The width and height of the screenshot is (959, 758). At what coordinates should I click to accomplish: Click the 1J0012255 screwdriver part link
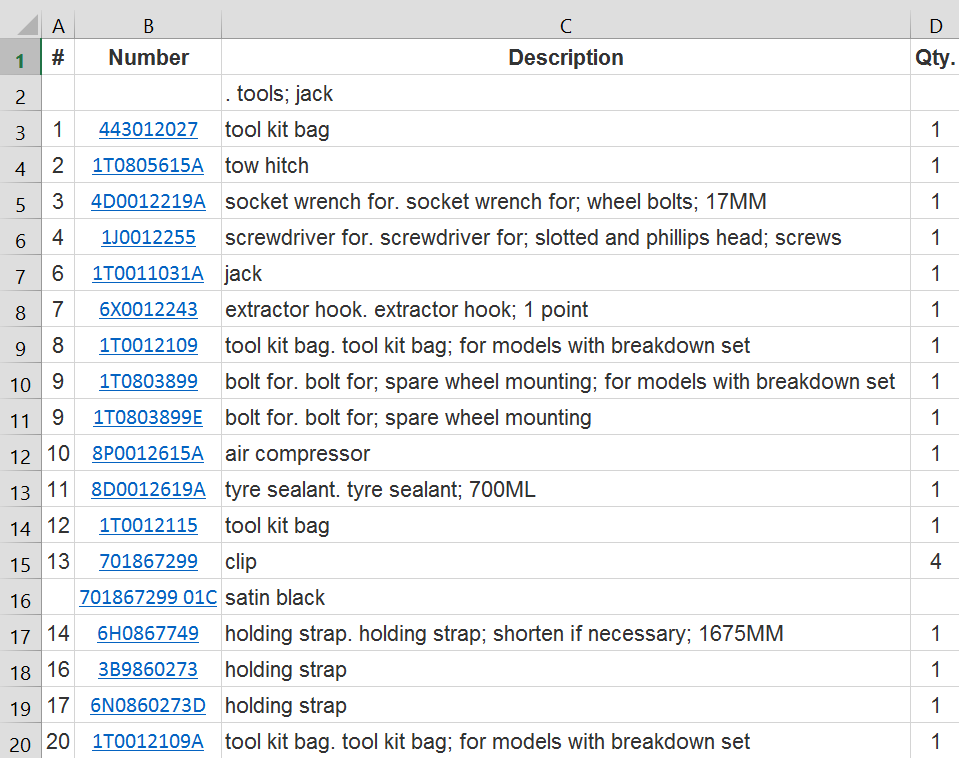148,238
